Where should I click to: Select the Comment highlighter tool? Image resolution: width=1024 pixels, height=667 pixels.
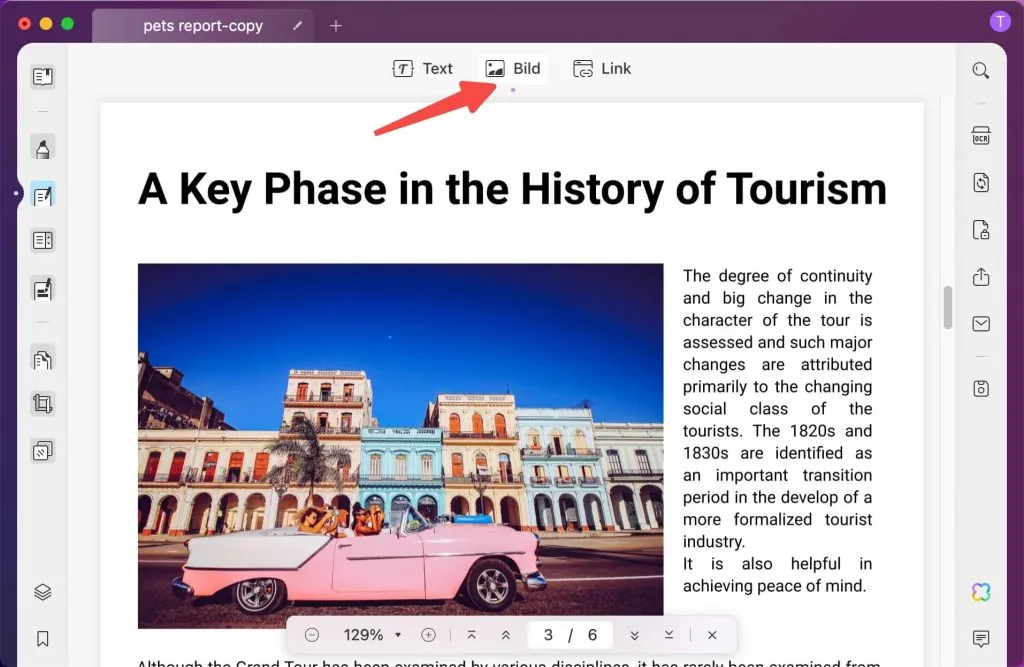42,149
